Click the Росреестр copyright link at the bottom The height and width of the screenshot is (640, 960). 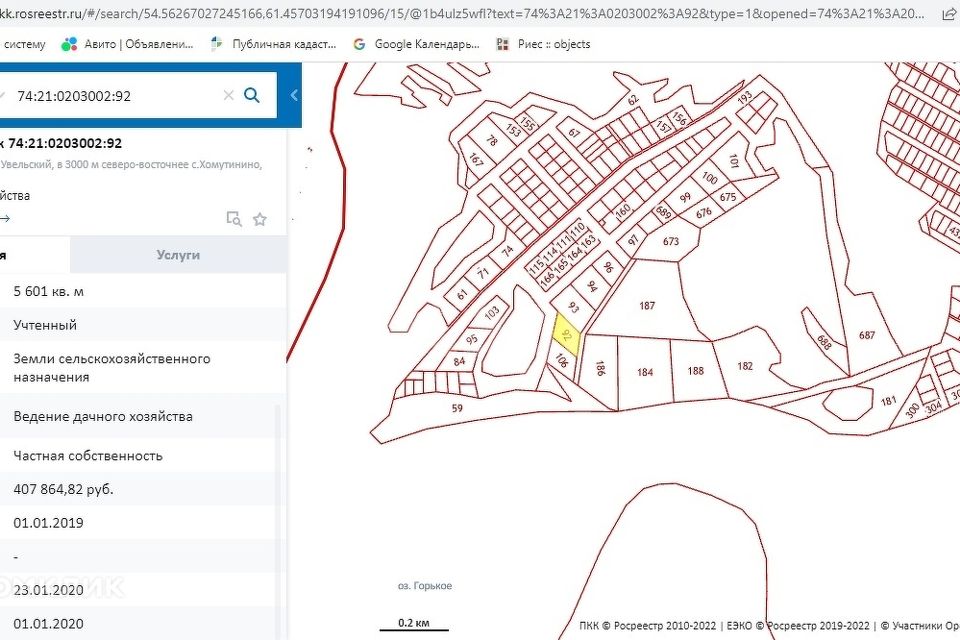(647, 626)
